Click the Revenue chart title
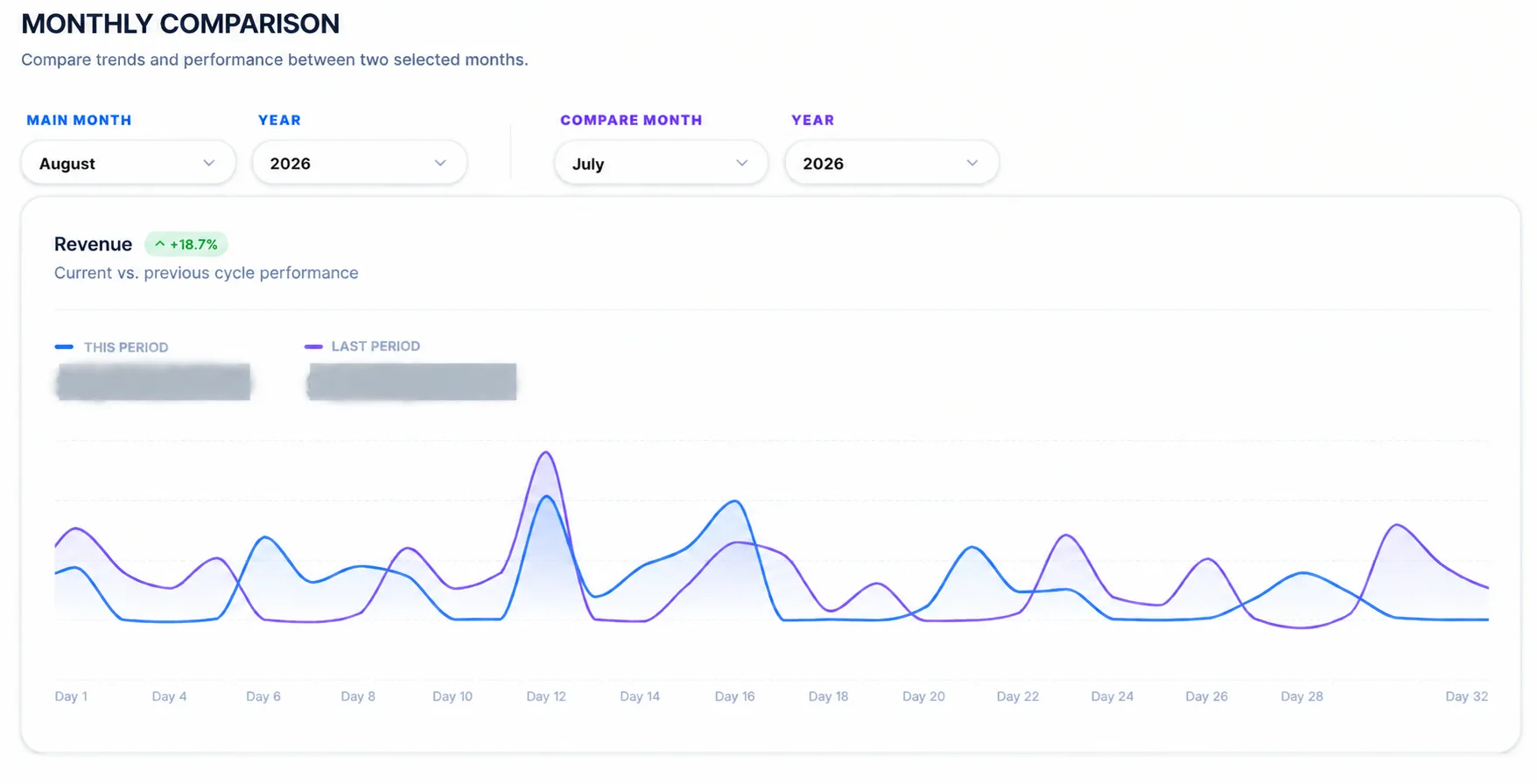The image size is (1537, 784). click(93, 244)
